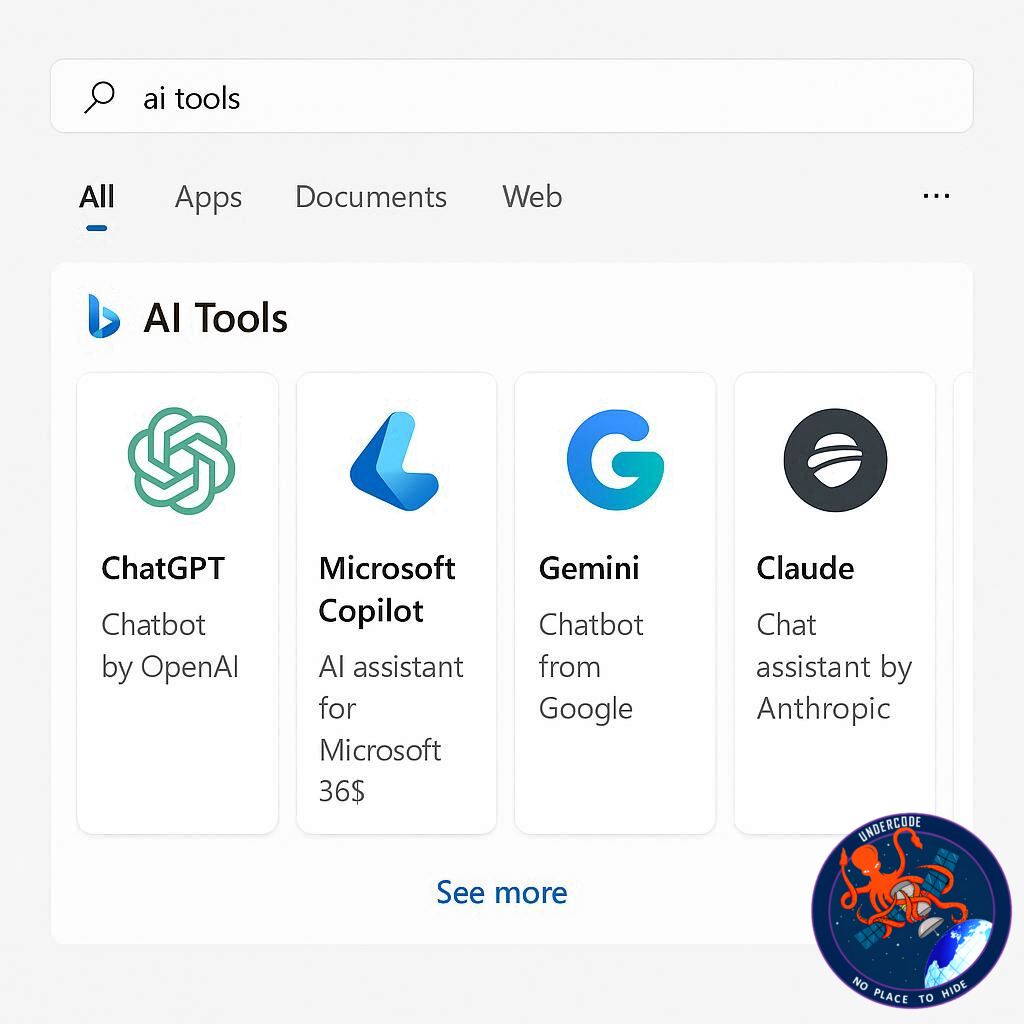Open the Gemini title text

(x=589, y=568)
